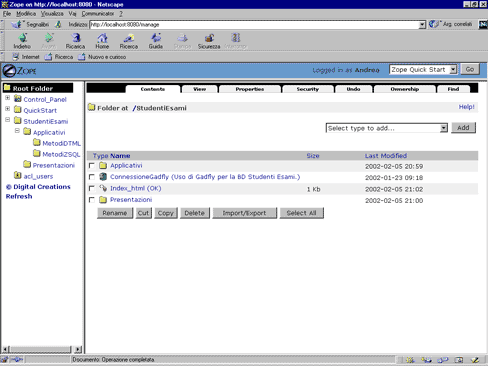This screenshot has width=488, height=366.
Task: Switch to the Properties tab
Action: (250, 89)
